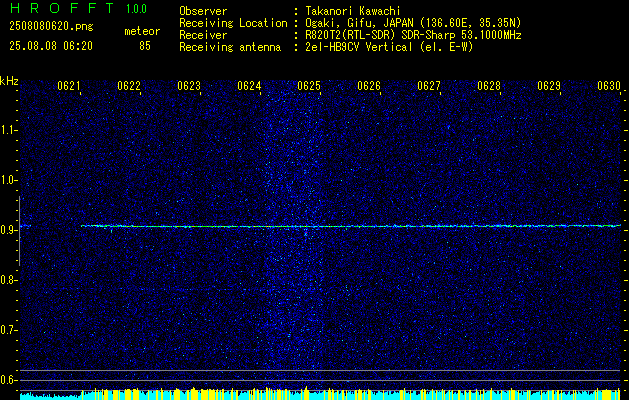Click the R820T2(RTL-SDR) SDR-Sharp 53.1000MHz text
This screenshot has width=629, height=400.
[413, 35]
